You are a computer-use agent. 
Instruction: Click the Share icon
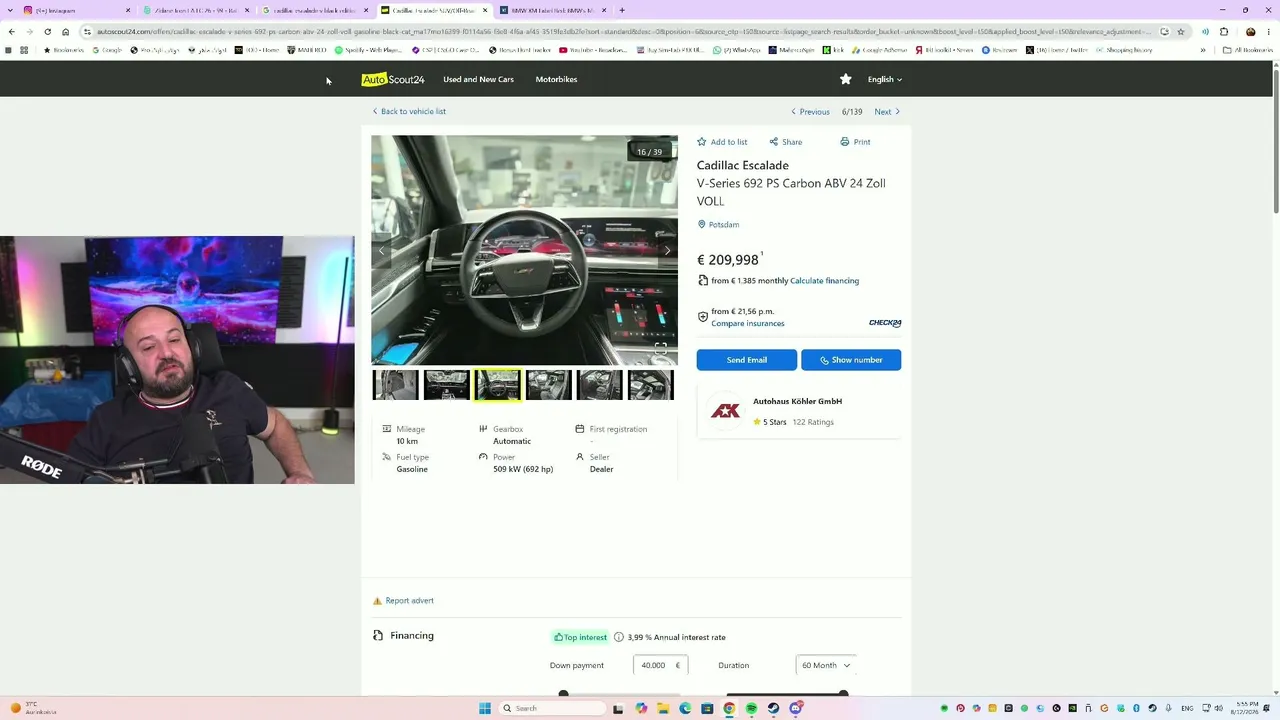point(773,142)
